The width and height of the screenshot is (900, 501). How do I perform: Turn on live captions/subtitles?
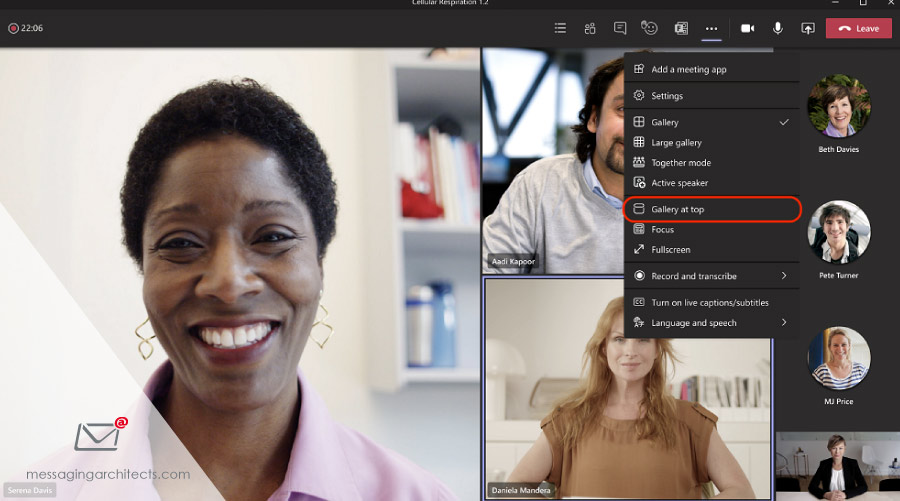coord(710,302)
